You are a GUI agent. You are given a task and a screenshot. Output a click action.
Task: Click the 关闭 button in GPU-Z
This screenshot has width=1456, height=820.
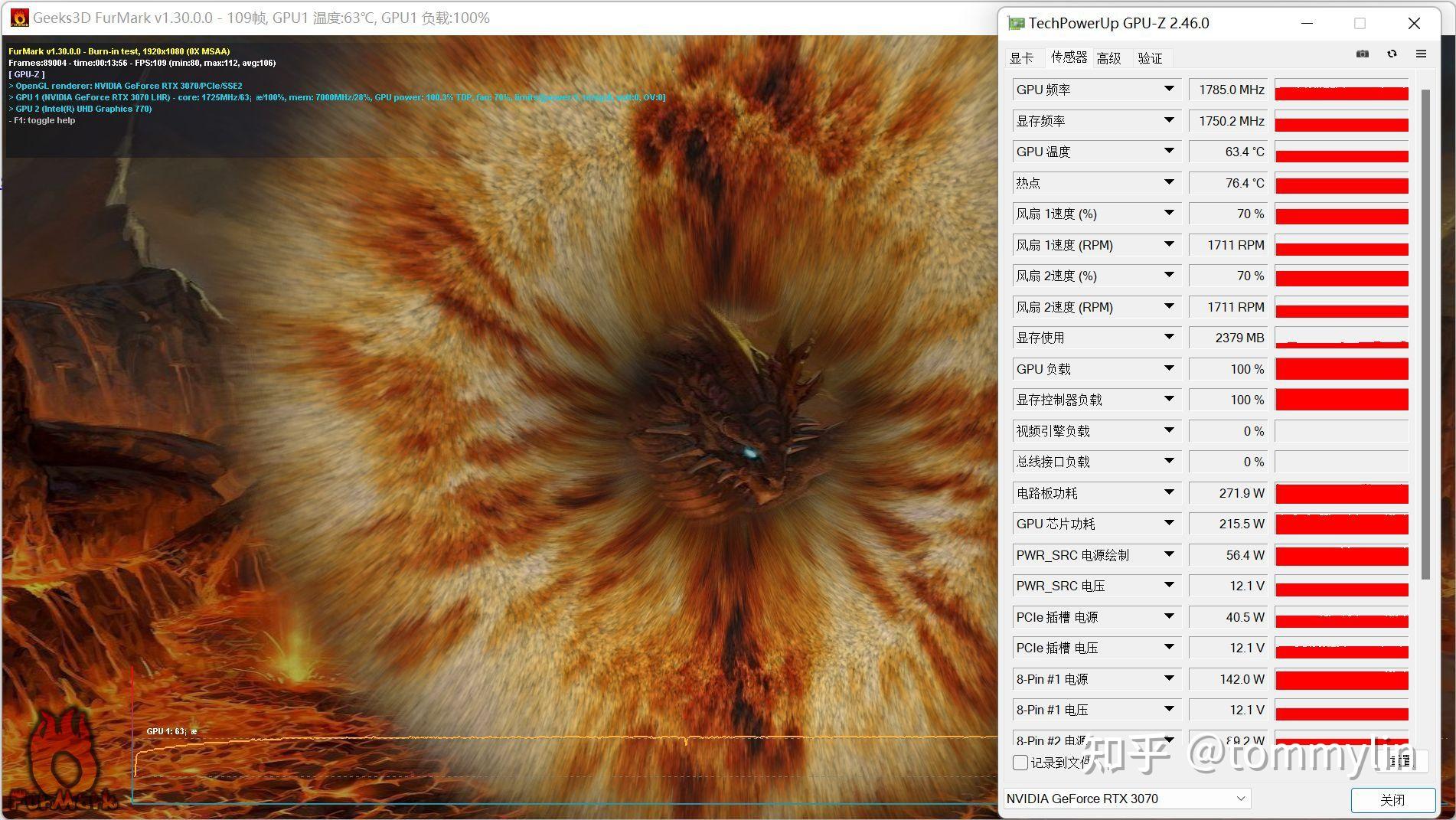1392,800
